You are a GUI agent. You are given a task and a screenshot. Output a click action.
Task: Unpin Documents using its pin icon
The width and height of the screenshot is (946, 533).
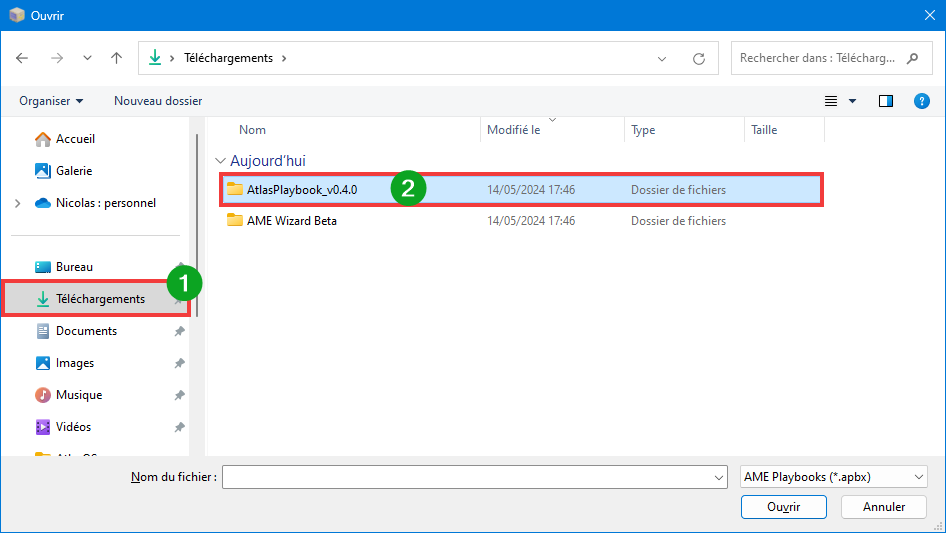[x=179, y=331]
